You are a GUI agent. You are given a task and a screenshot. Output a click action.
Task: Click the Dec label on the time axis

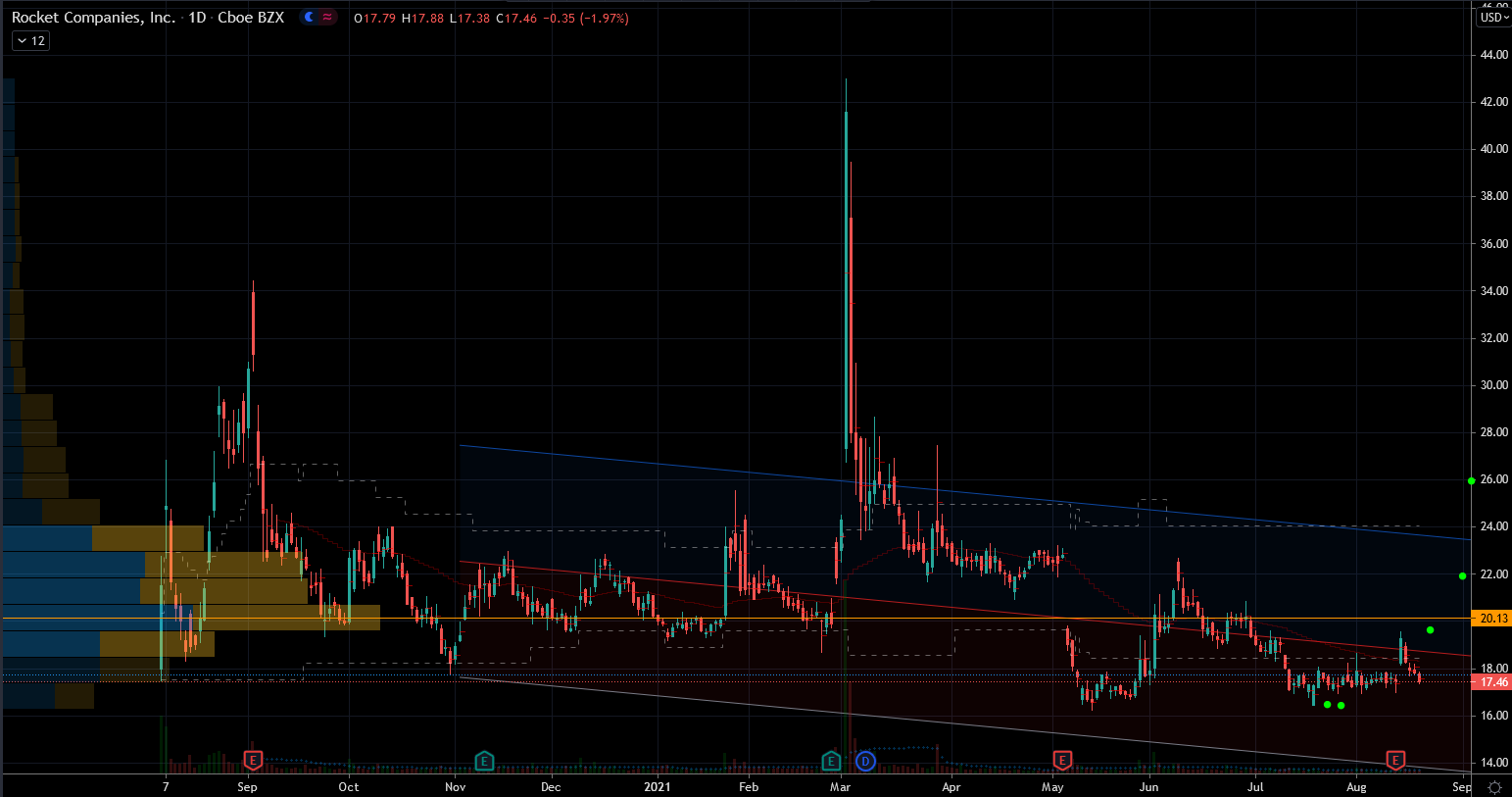pos(551,787)
